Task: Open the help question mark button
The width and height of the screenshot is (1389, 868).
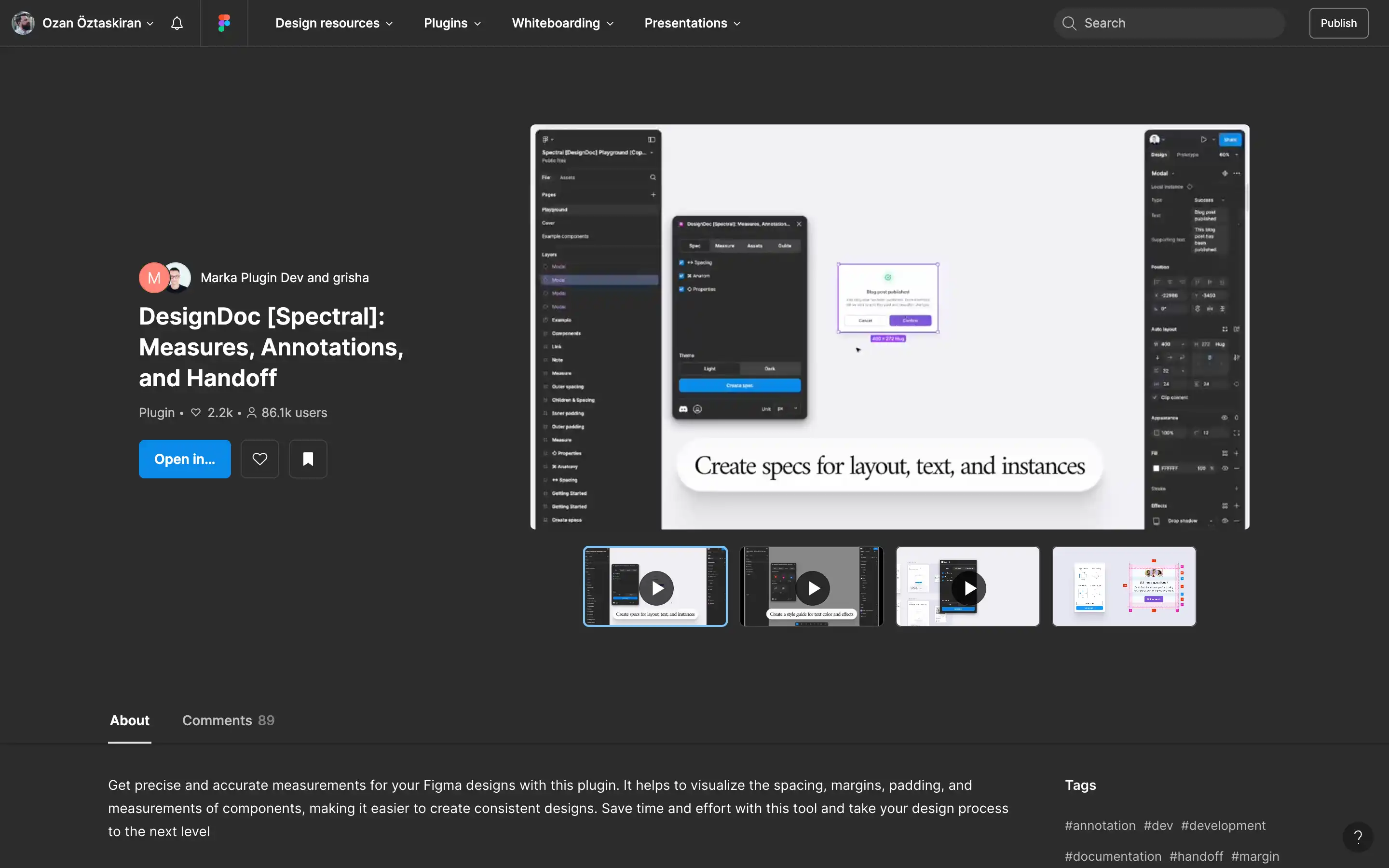Action: 1358,837
